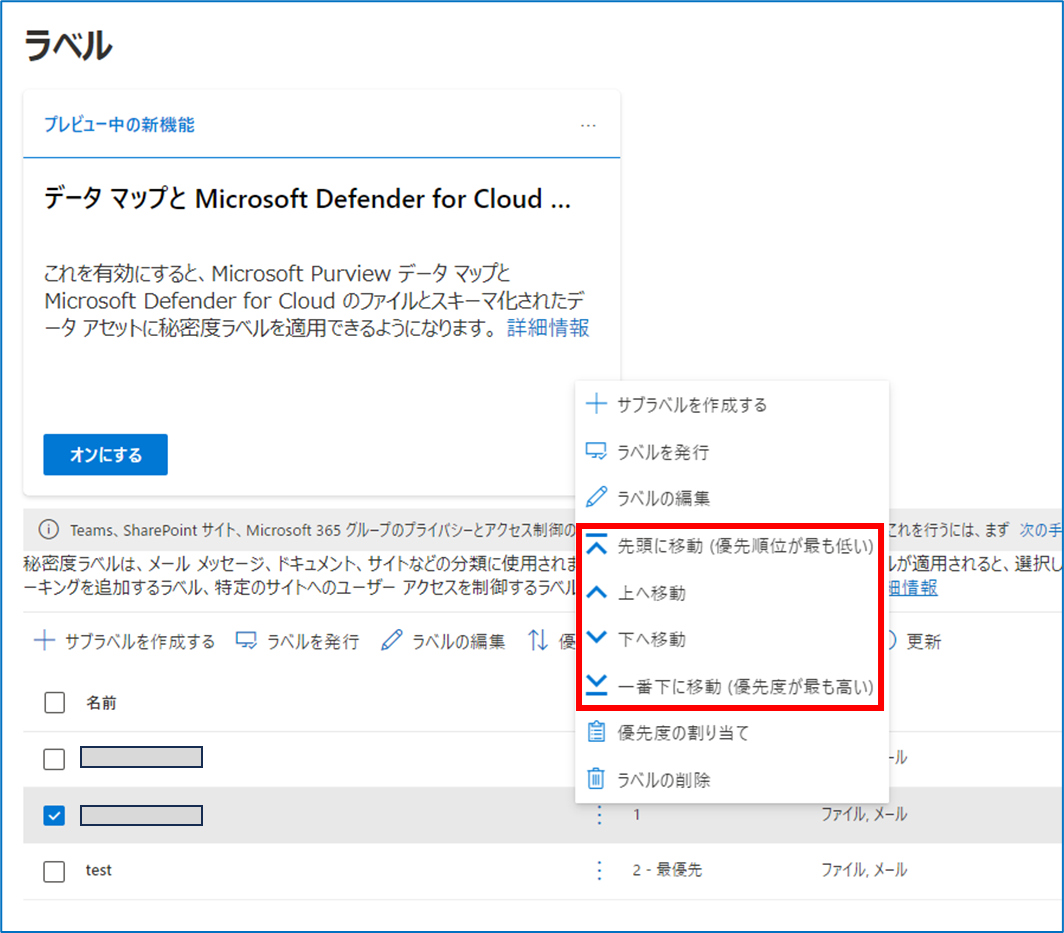Image resolution: width=1064 pixels, height=933 pixels.
Task: Click the move-to-bottom arrow icon beside 一番下に移動
Action: point(596,685)
